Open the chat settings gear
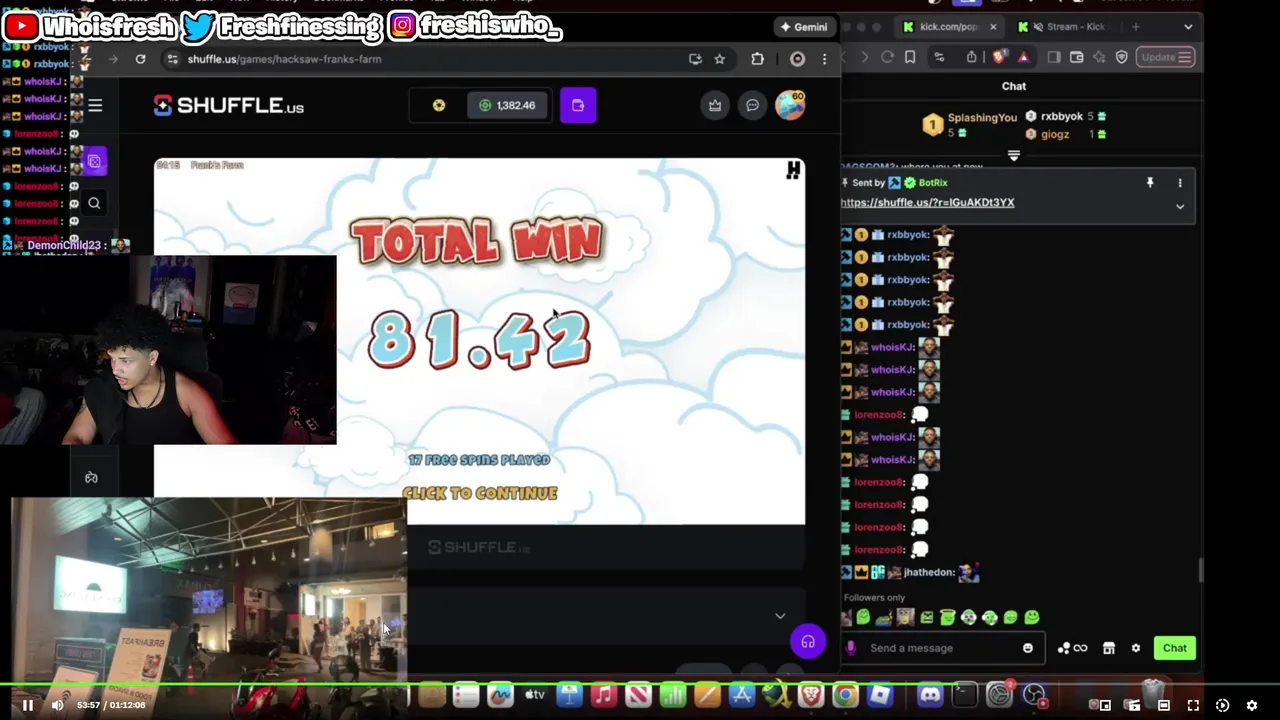1280x720 pixels. click(x=1135, y=648)
